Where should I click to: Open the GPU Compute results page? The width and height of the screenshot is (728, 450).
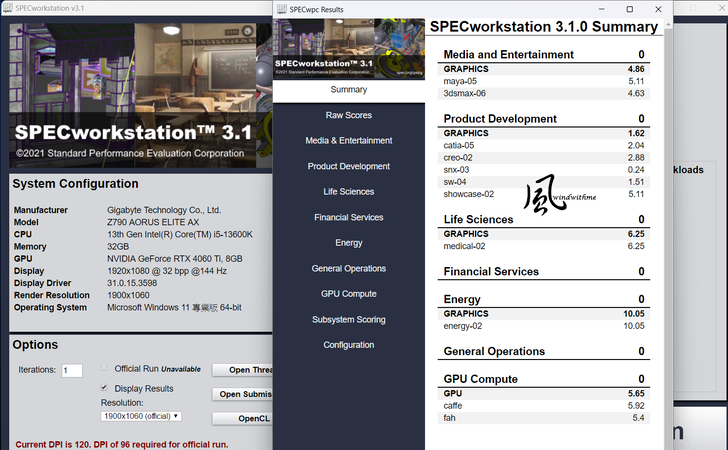(348, 294)
